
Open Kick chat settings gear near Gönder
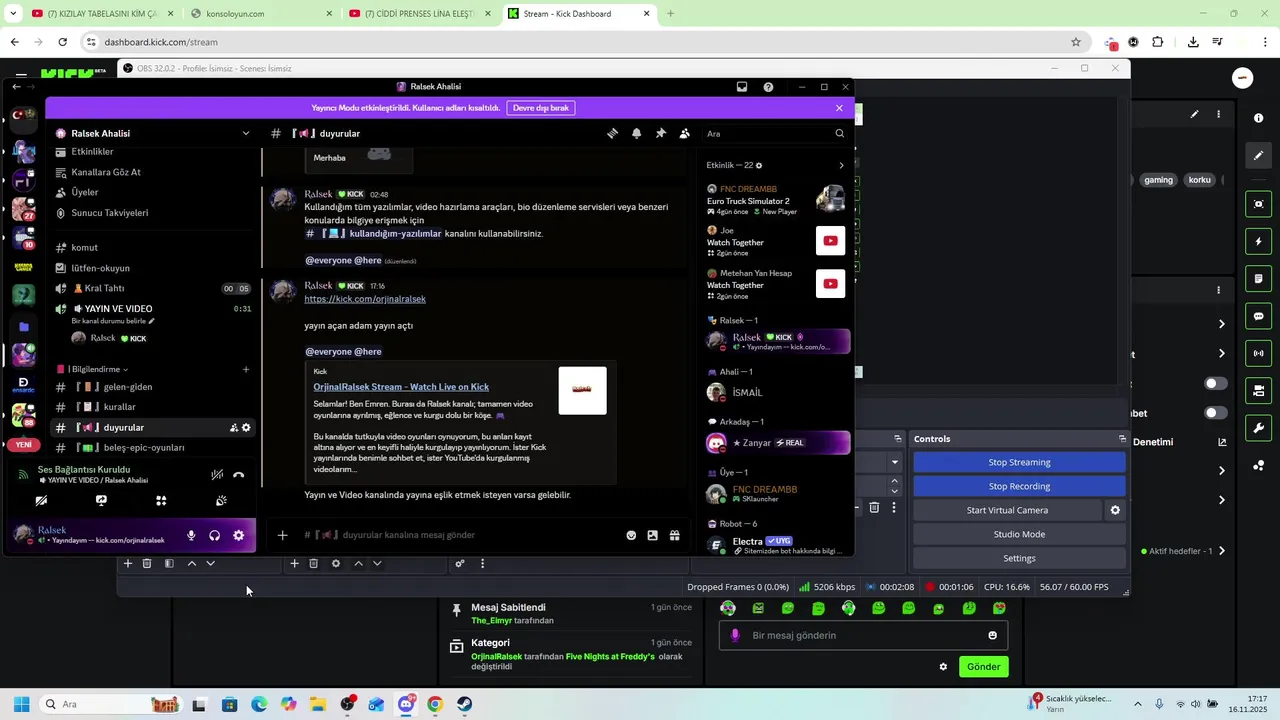coord(943,667)
